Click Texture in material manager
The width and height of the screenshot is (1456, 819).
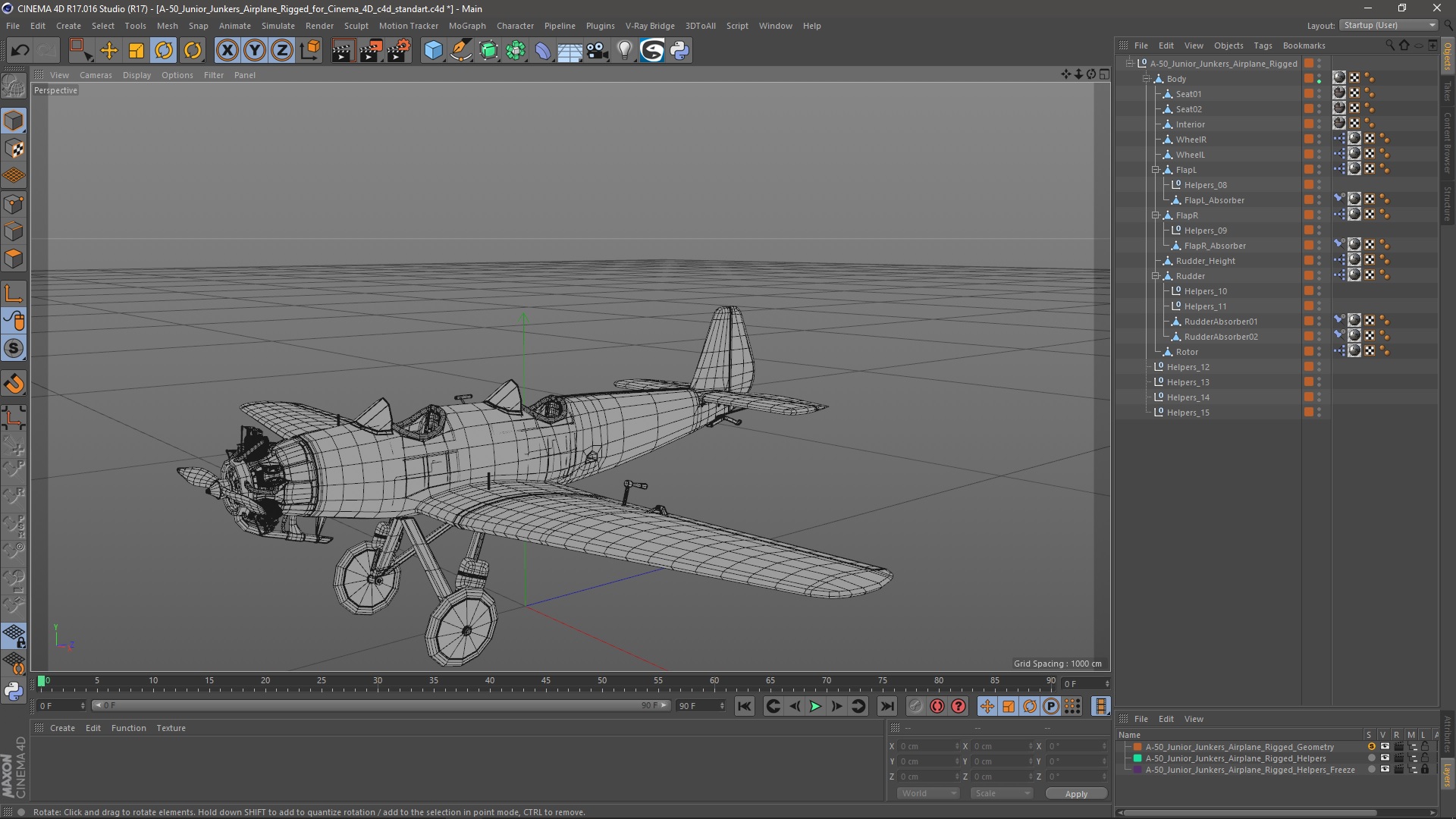click(x=171, y=728)
